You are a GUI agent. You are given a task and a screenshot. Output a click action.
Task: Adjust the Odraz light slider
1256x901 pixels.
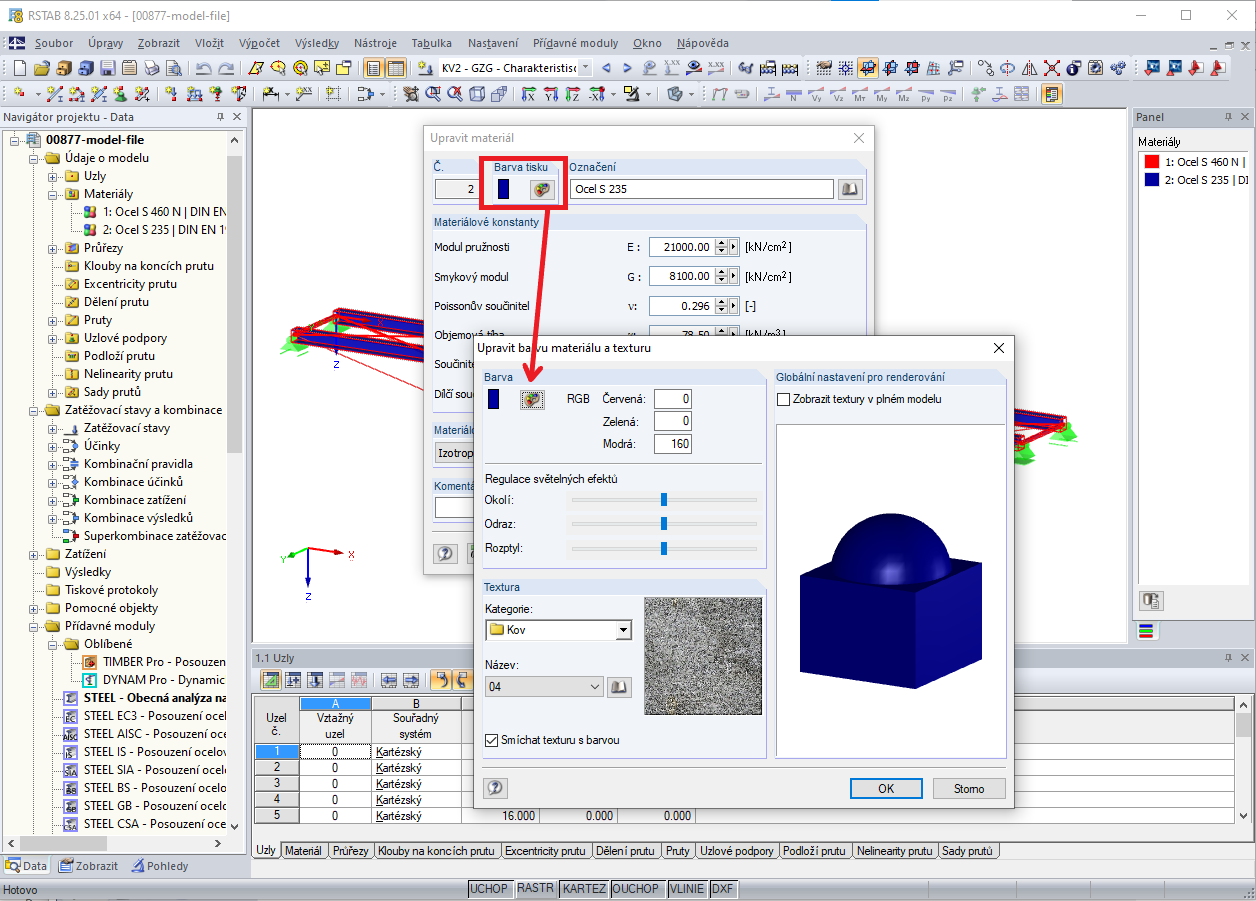click(x=663, y=523)
